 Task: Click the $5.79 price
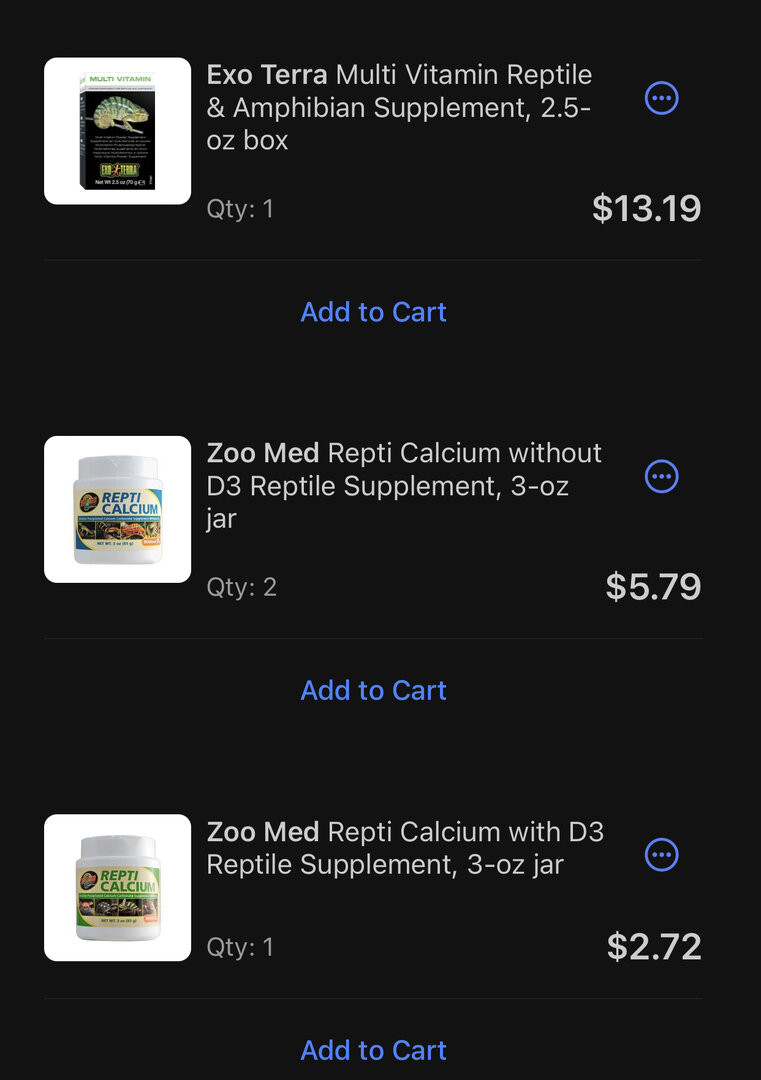tap(653, 587)
